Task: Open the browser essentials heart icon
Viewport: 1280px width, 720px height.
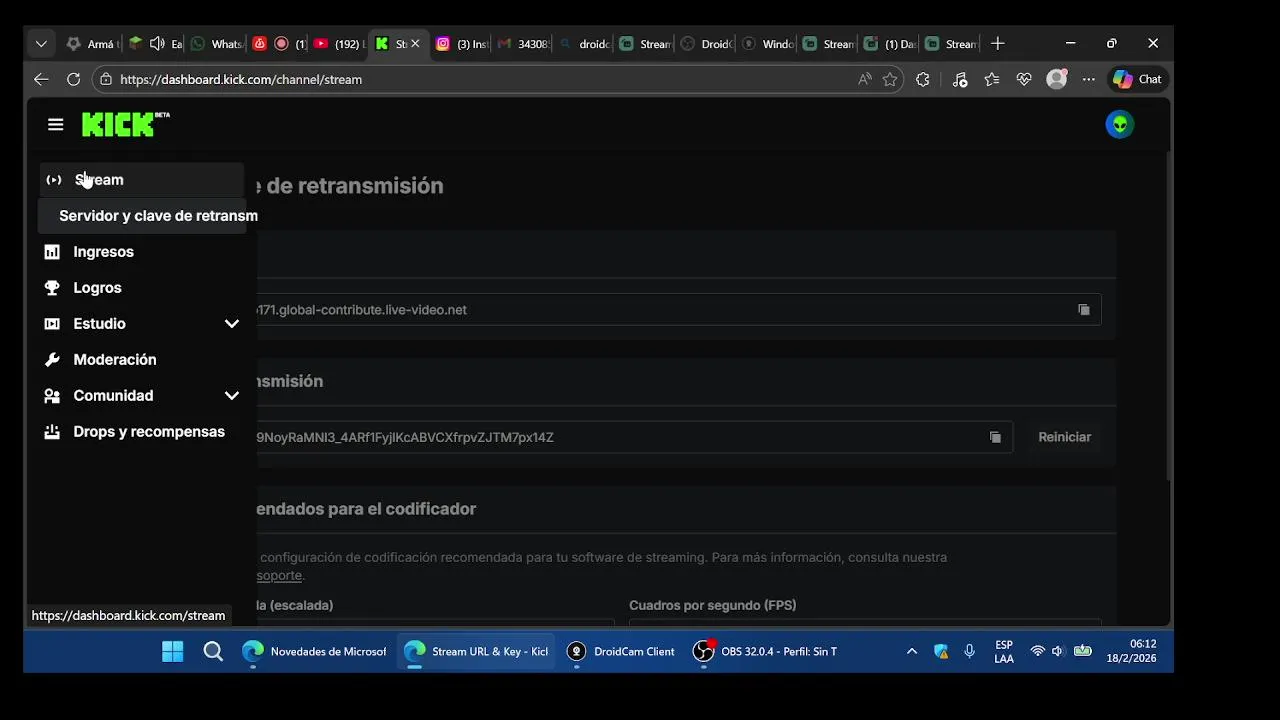Action: pos(1024,79)
